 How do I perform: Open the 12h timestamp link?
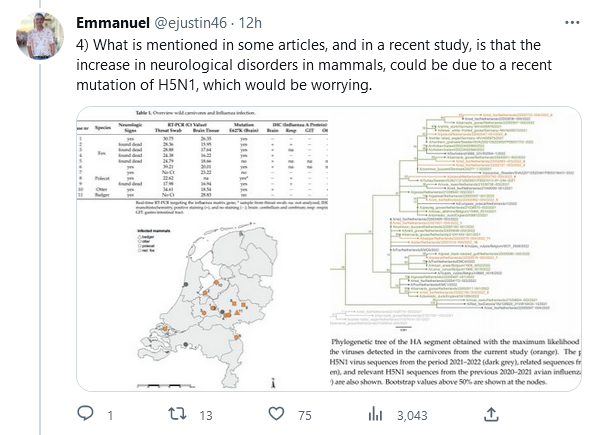(x=250, y=23)
